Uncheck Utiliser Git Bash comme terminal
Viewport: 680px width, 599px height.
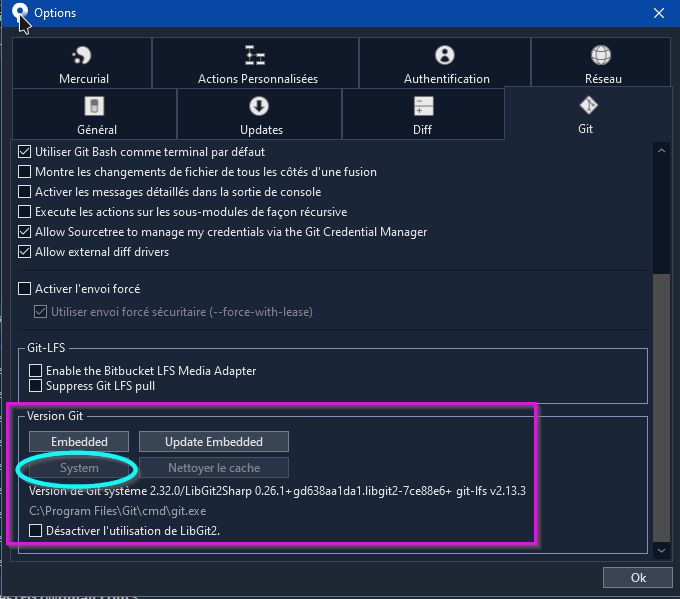pos(24,152)
